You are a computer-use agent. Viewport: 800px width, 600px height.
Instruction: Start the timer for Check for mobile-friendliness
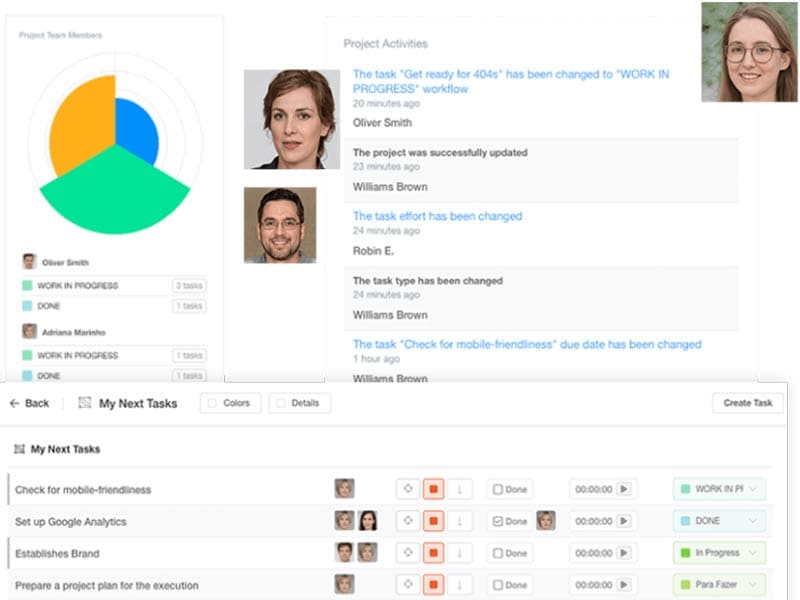(624, 490)
